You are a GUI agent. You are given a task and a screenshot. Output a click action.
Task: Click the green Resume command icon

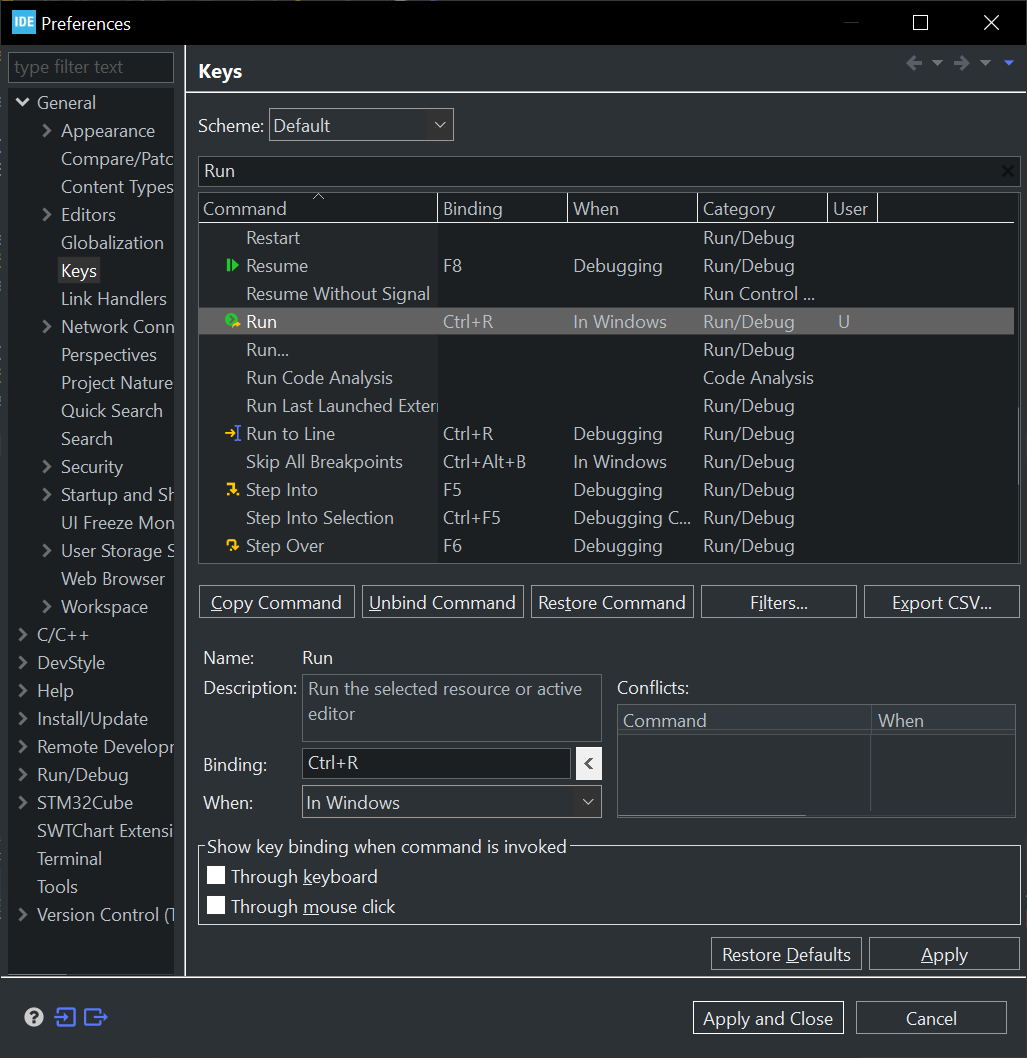[x=232, y=265]
